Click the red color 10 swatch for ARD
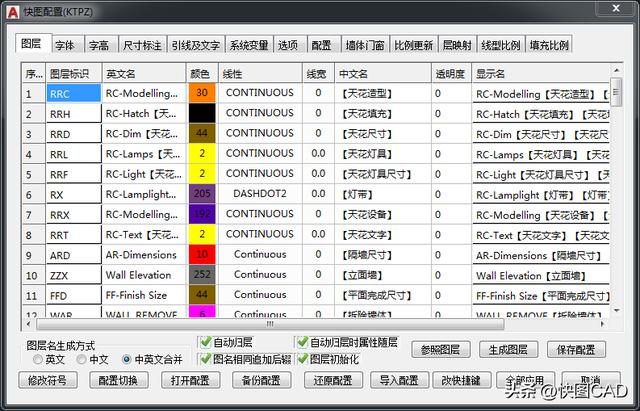This screenshot has height=411, width=640. [202, 255]
